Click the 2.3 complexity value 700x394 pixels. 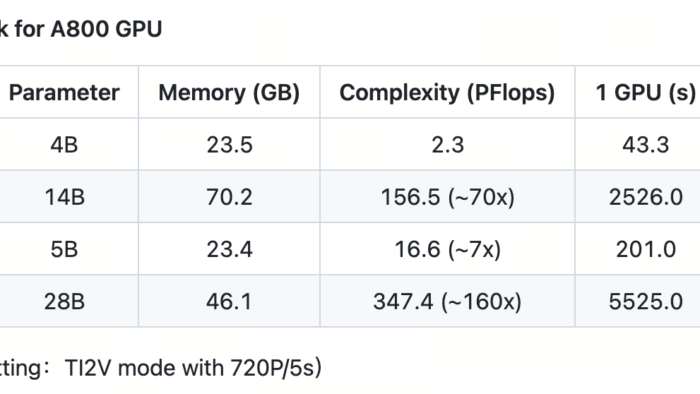(x=447, y=145)
